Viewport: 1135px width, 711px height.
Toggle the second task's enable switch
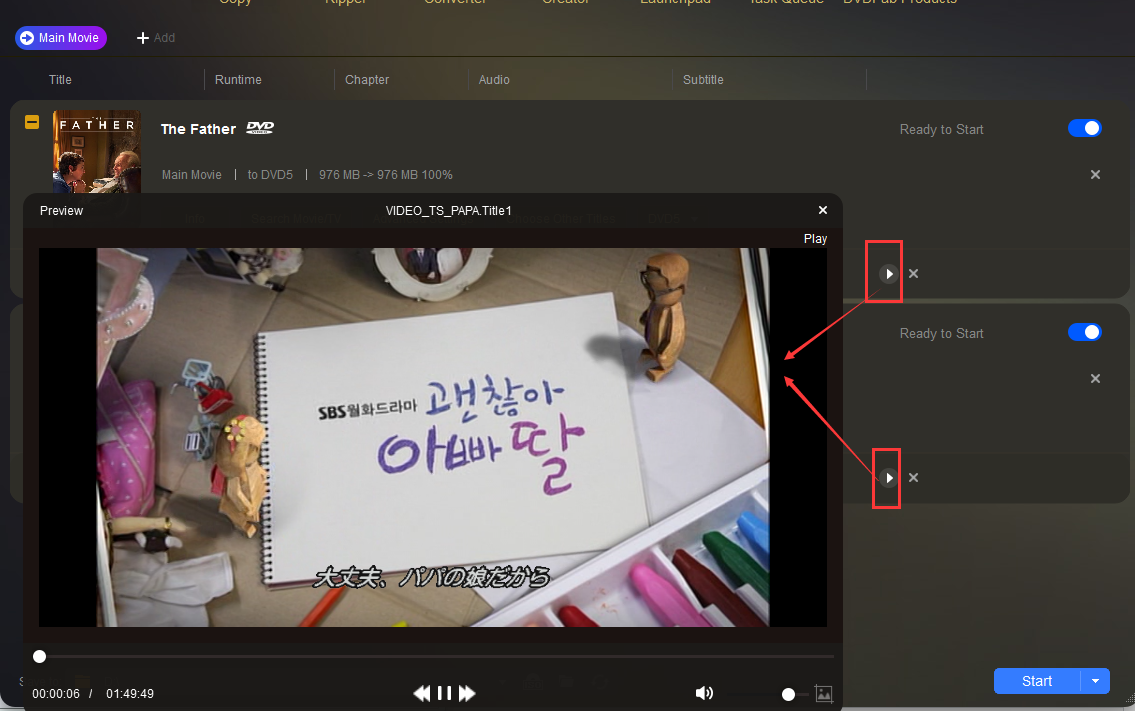point(1084,332)
